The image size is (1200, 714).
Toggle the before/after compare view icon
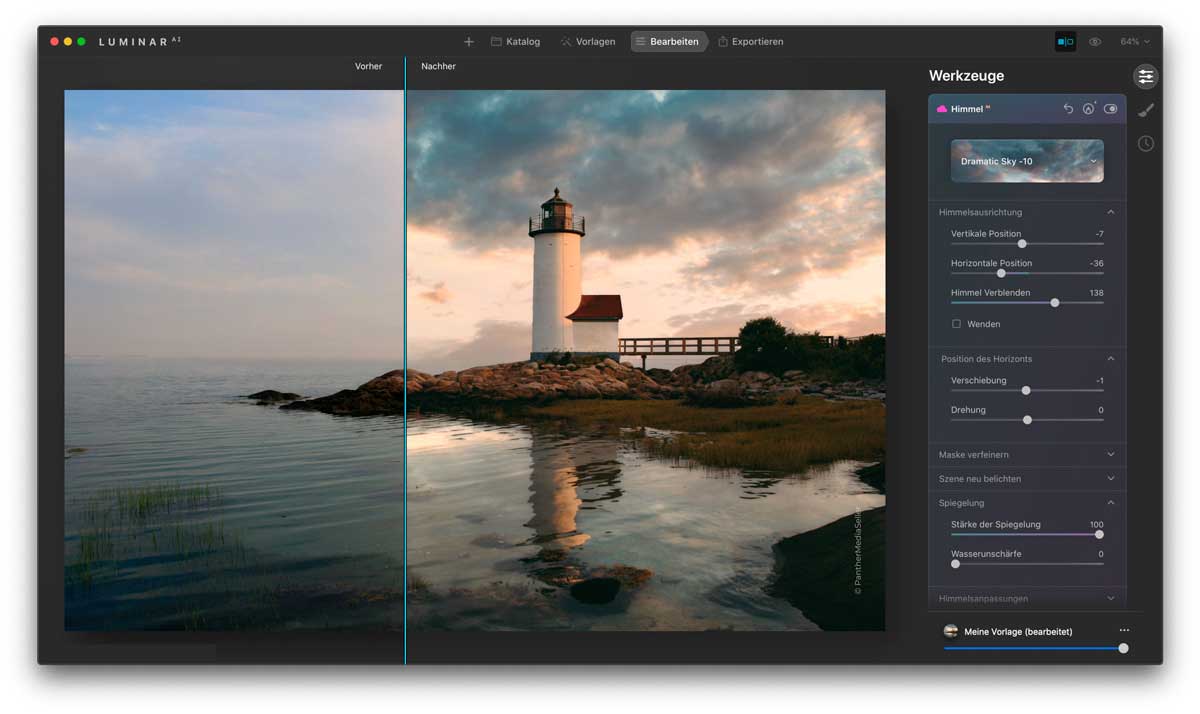coord(1065,42)
